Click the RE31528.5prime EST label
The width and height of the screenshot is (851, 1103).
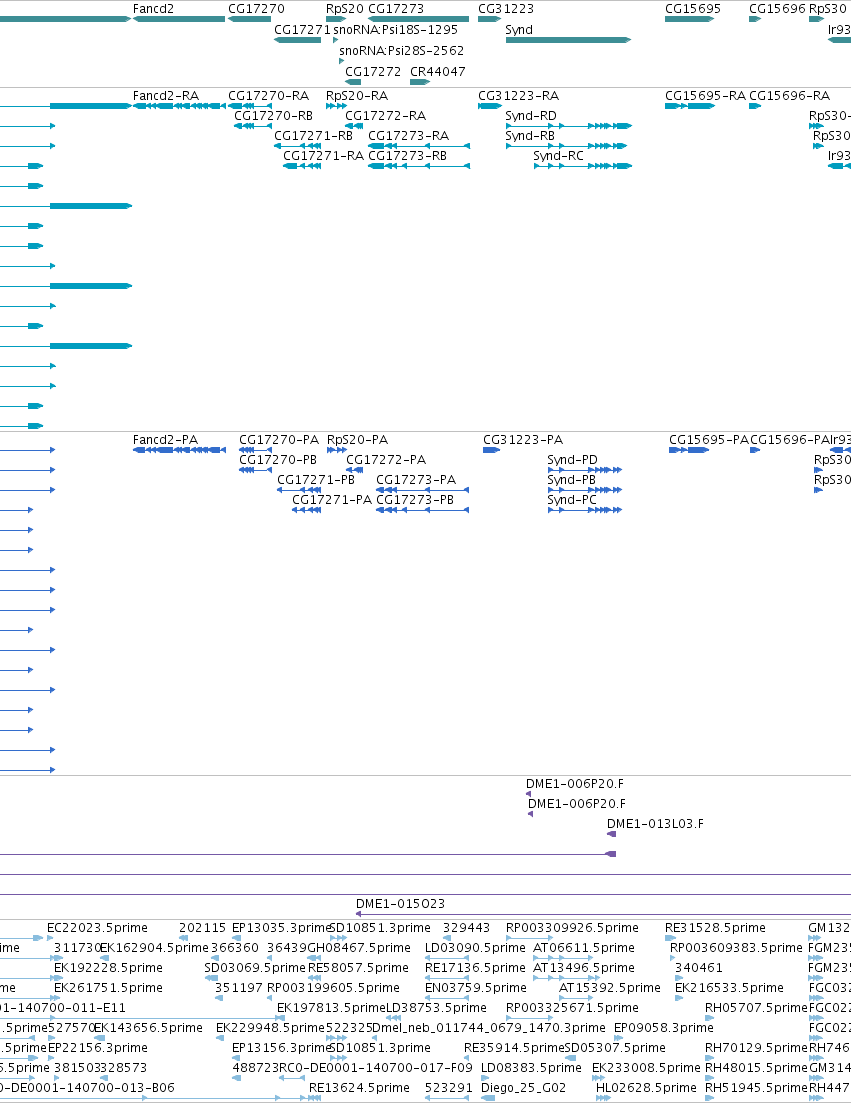click(x=716, y=928)
